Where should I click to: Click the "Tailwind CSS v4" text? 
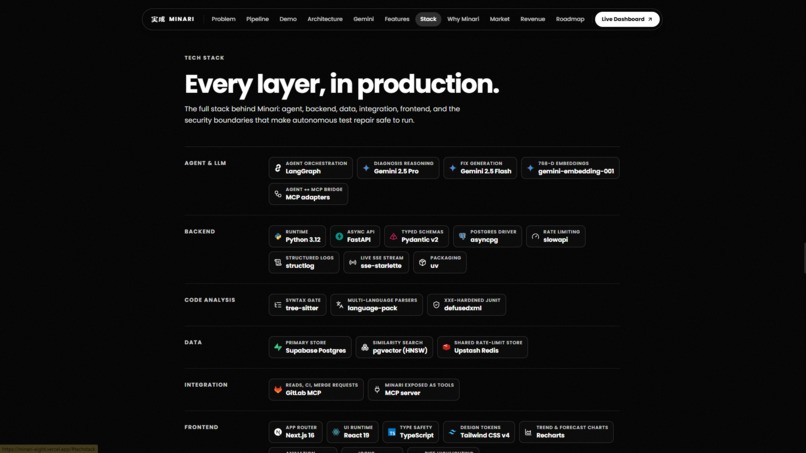485,436
